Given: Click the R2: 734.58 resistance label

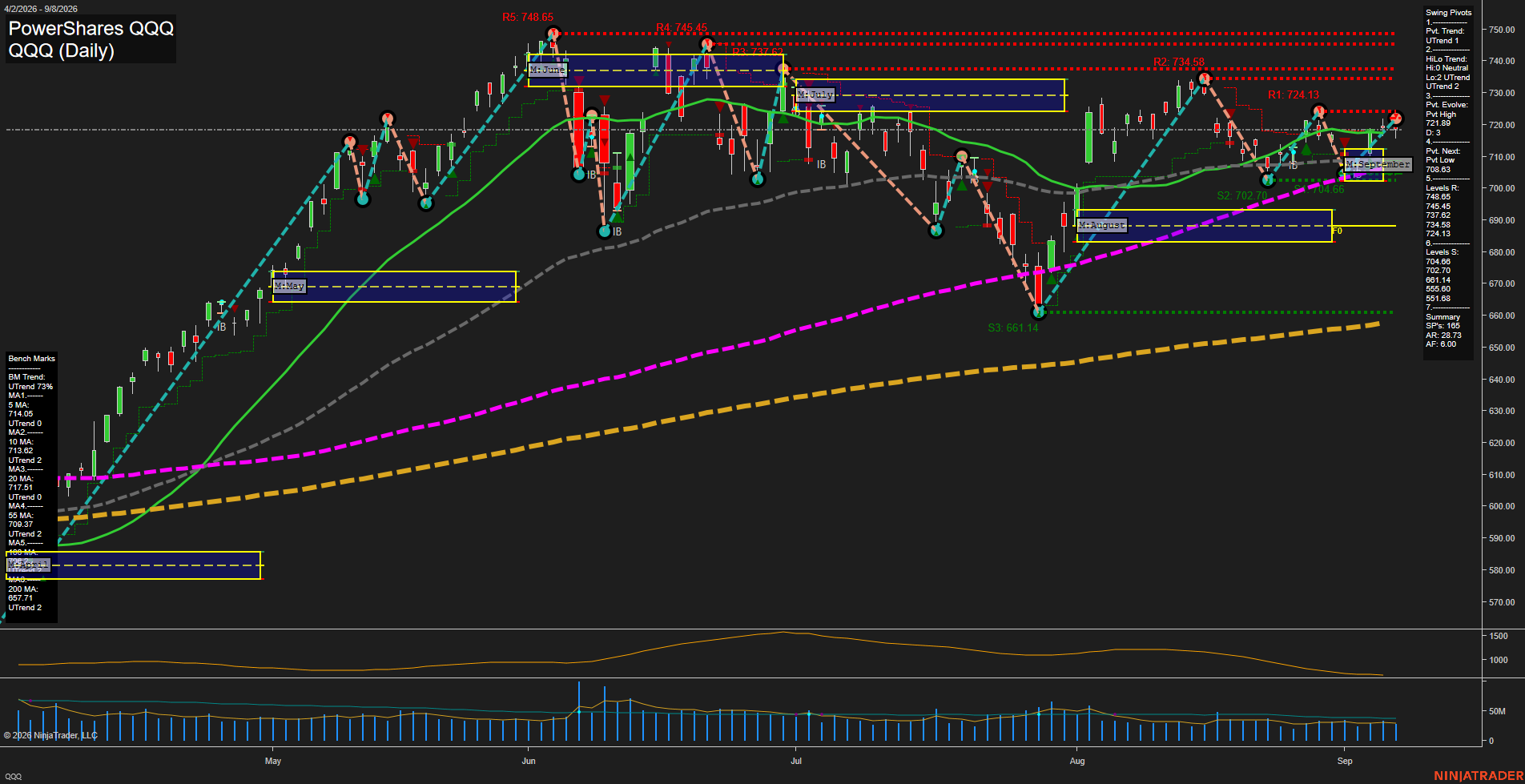Looking at the screenshot, I should click(x=1178, y=62).
